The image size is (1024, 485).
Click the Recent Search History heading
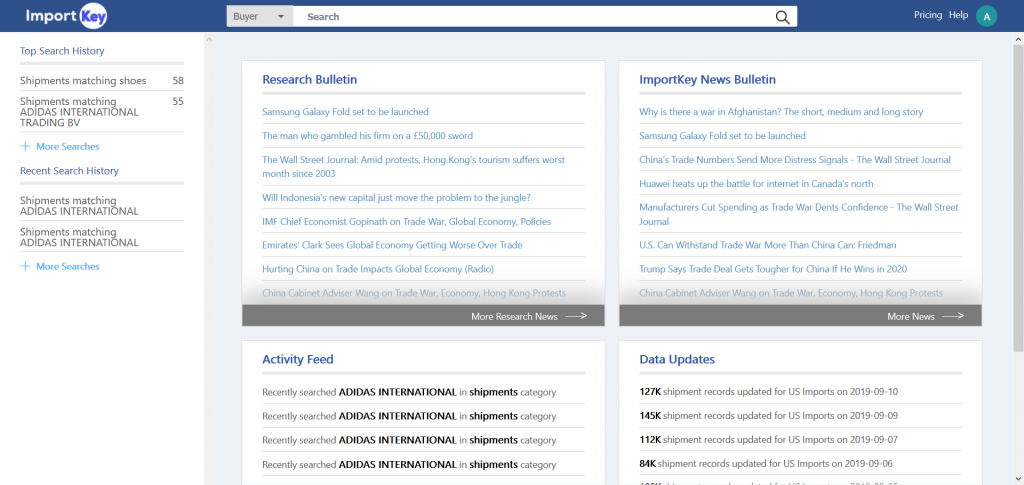coord(69,171)
